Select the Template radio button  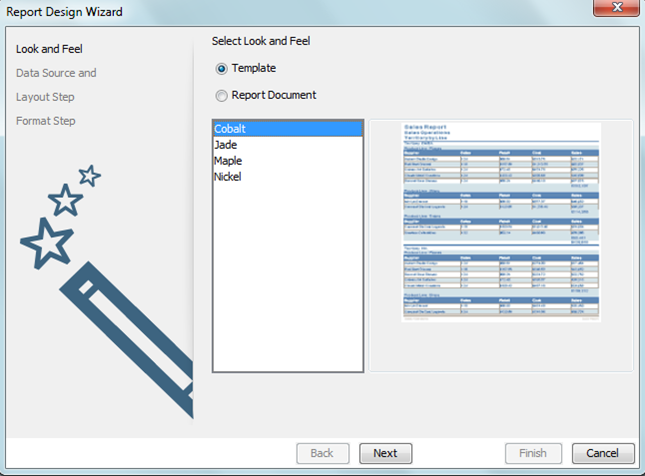222,68
